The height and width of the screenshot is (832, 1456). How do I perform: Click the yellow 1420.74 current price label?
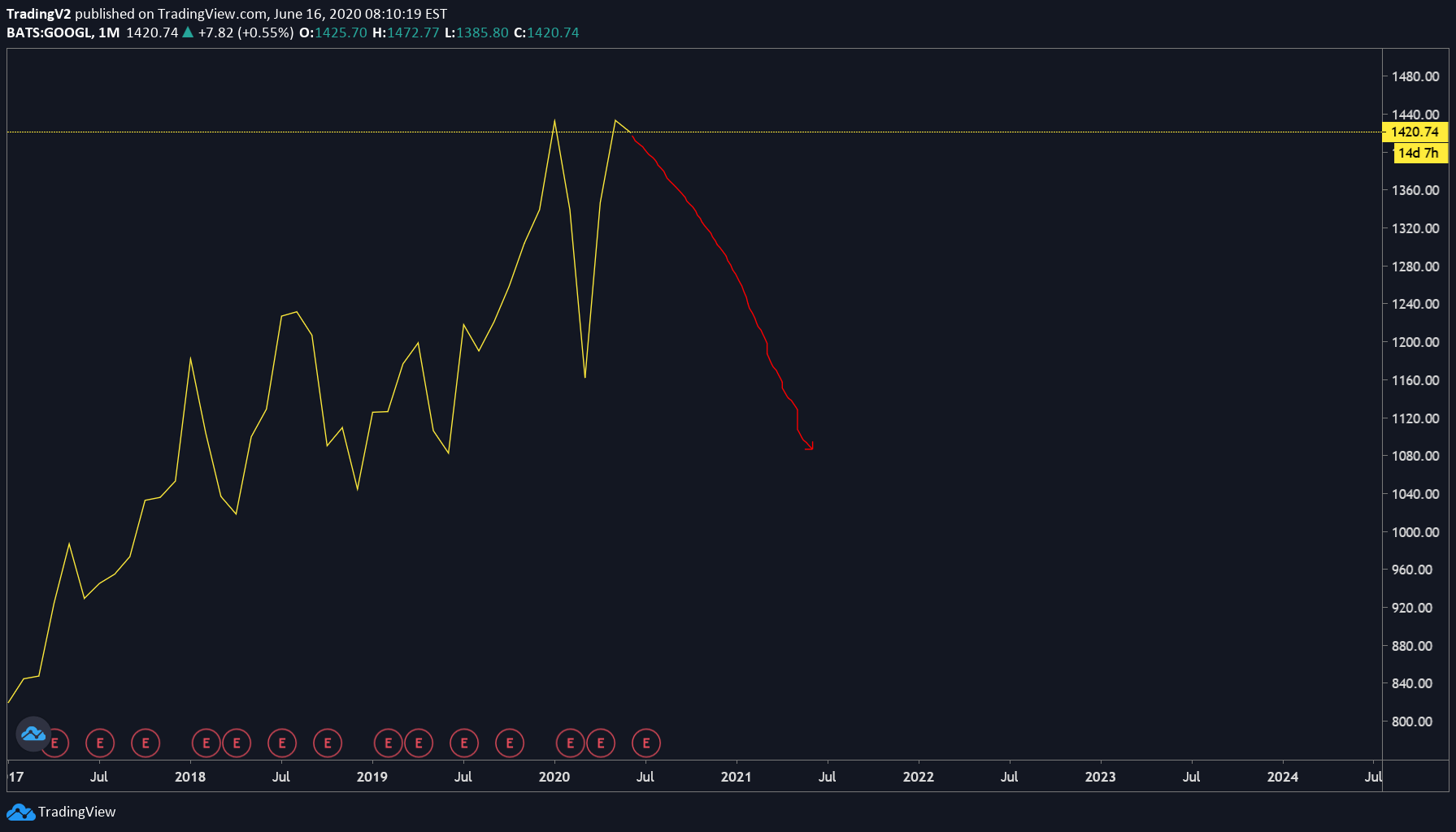pos(1415,132)
